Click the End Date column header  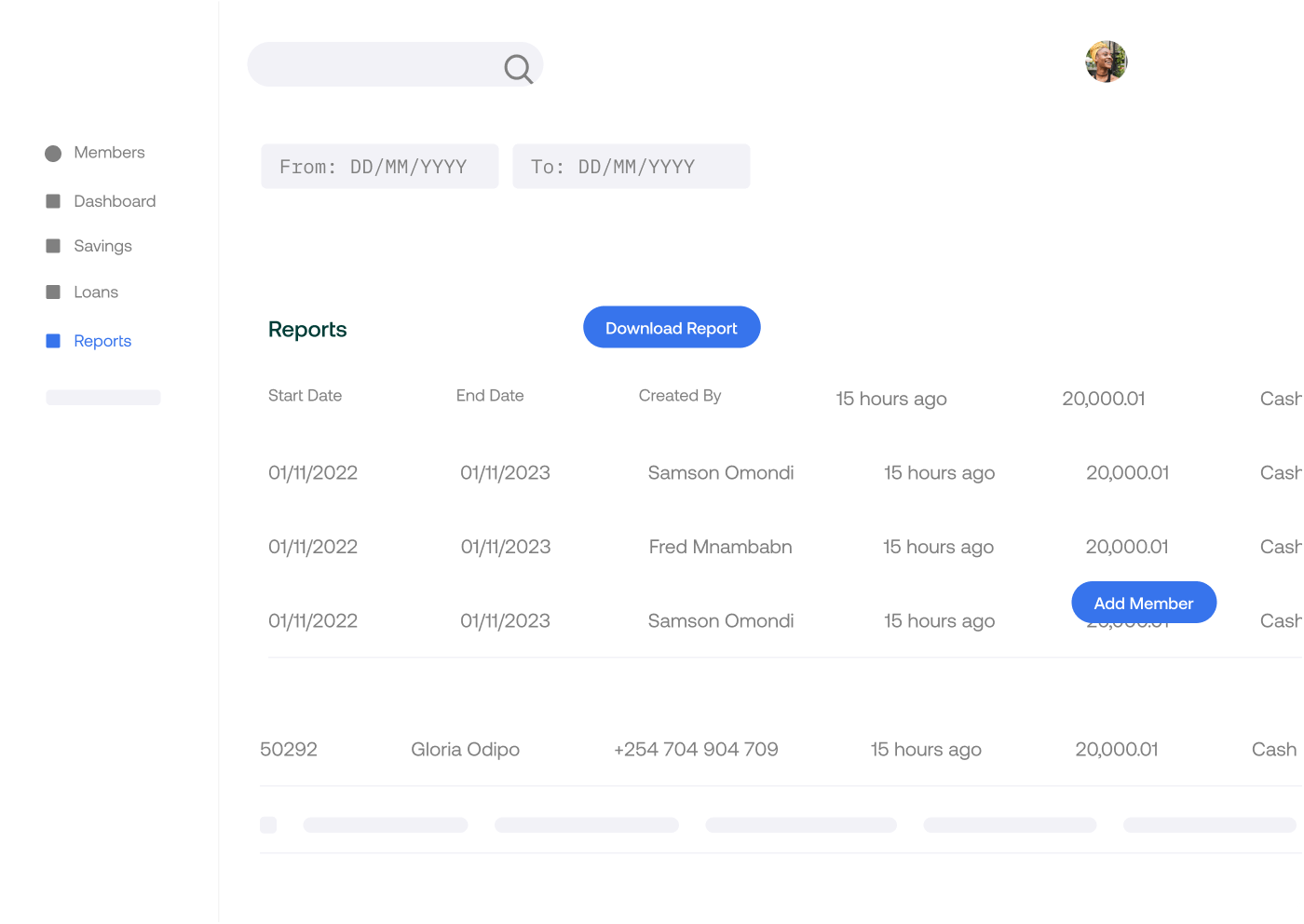point(490,395)
